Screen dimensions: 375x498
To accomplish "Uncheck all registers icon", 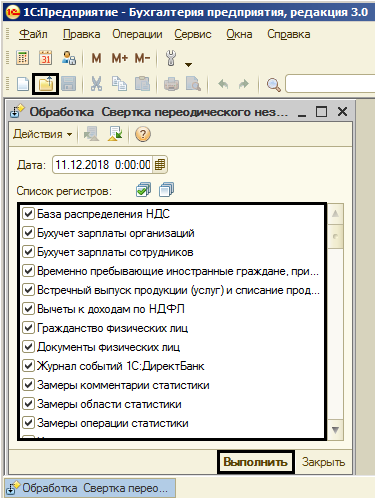I will (166, 190).
